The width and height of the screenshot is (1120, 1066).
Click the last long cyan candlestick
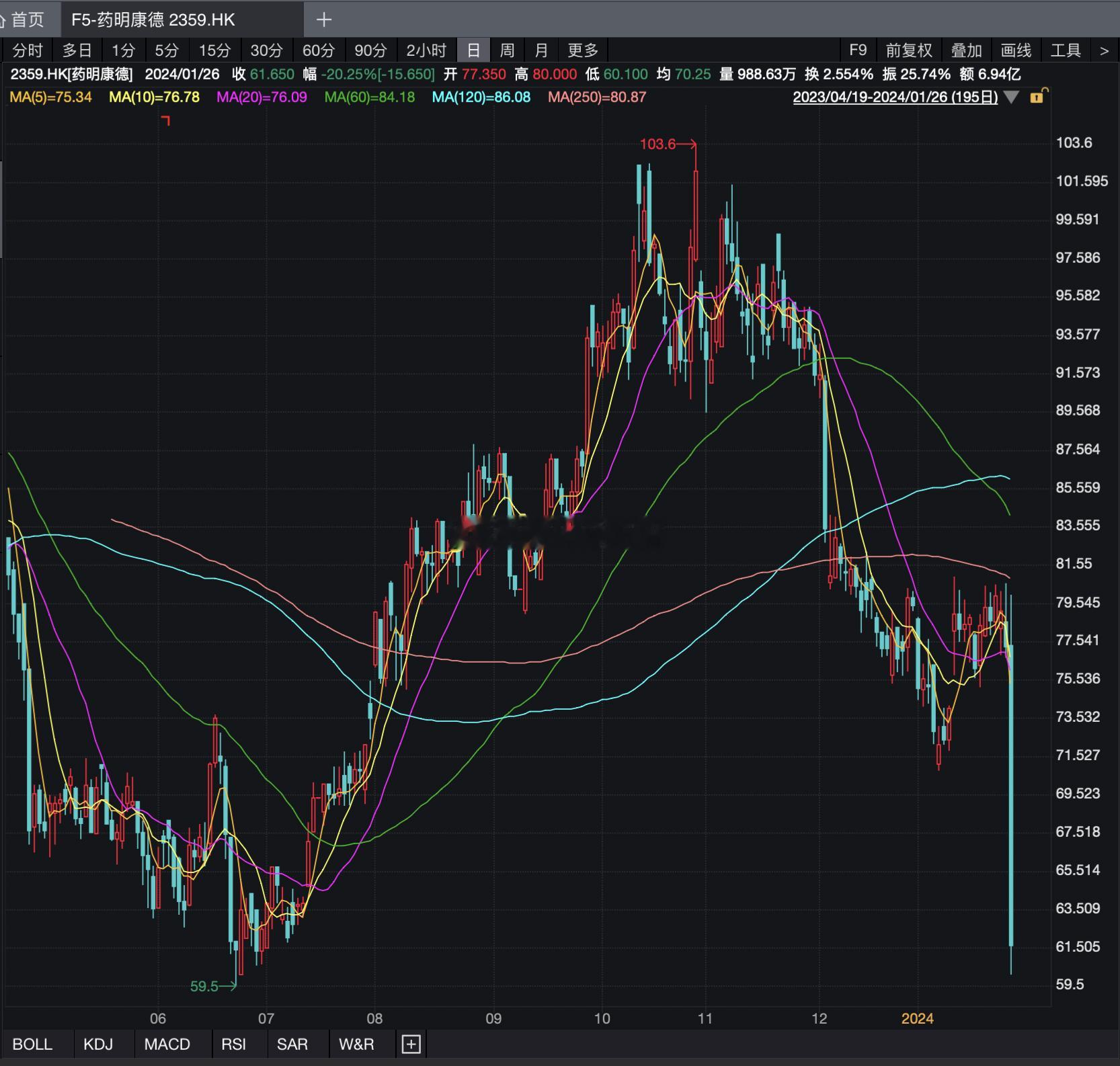pos(1010,796)
